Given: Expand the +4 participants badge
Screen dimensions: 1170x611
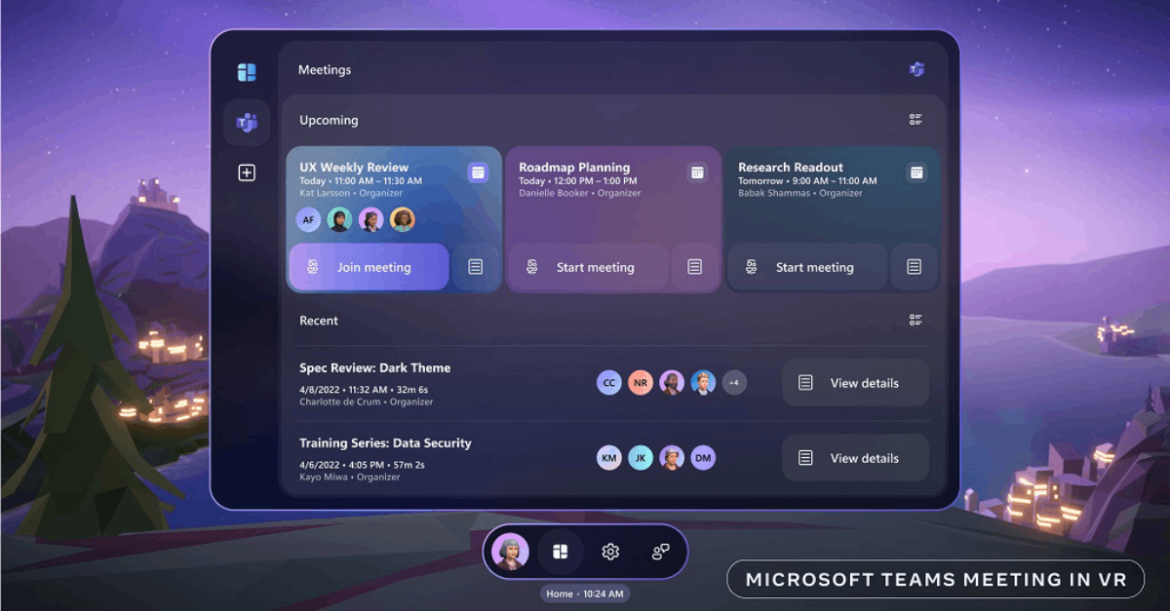Looking at the screenshot, I should 734,383.
